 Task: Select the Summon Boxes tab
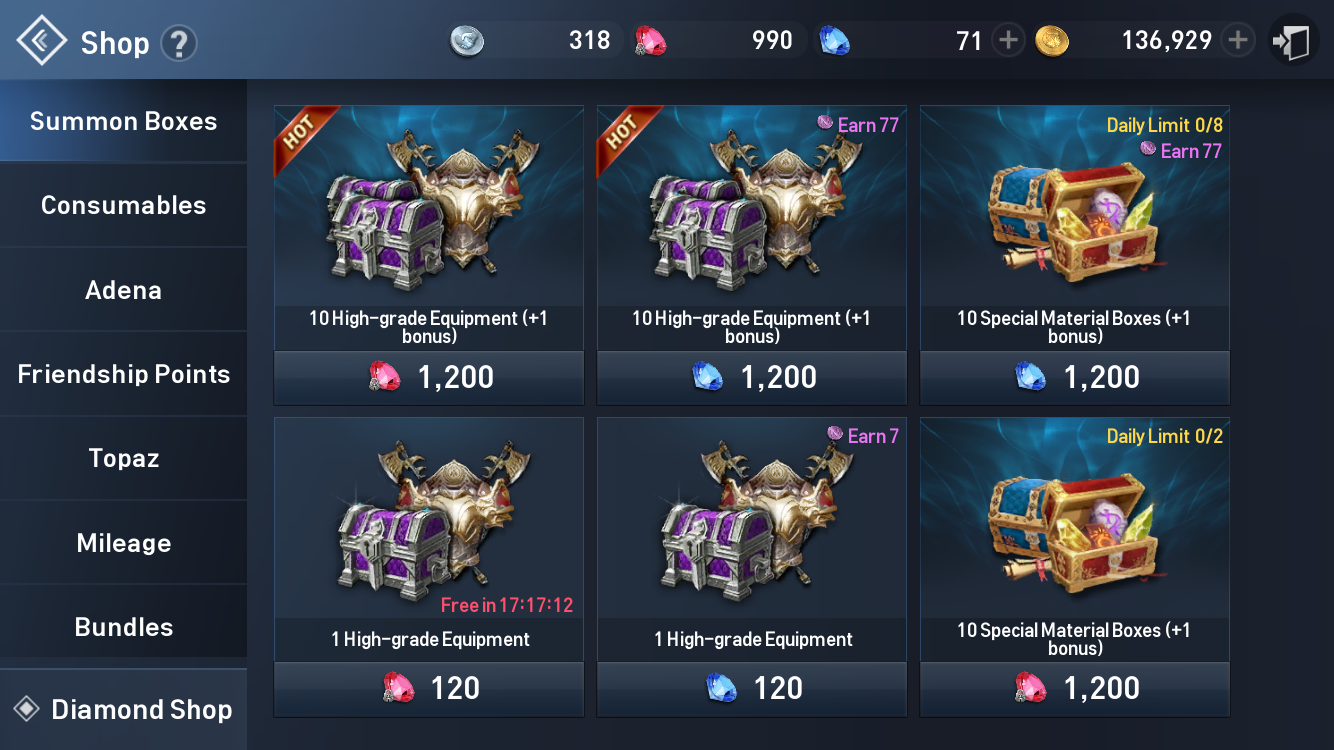[x=123, y=121]
